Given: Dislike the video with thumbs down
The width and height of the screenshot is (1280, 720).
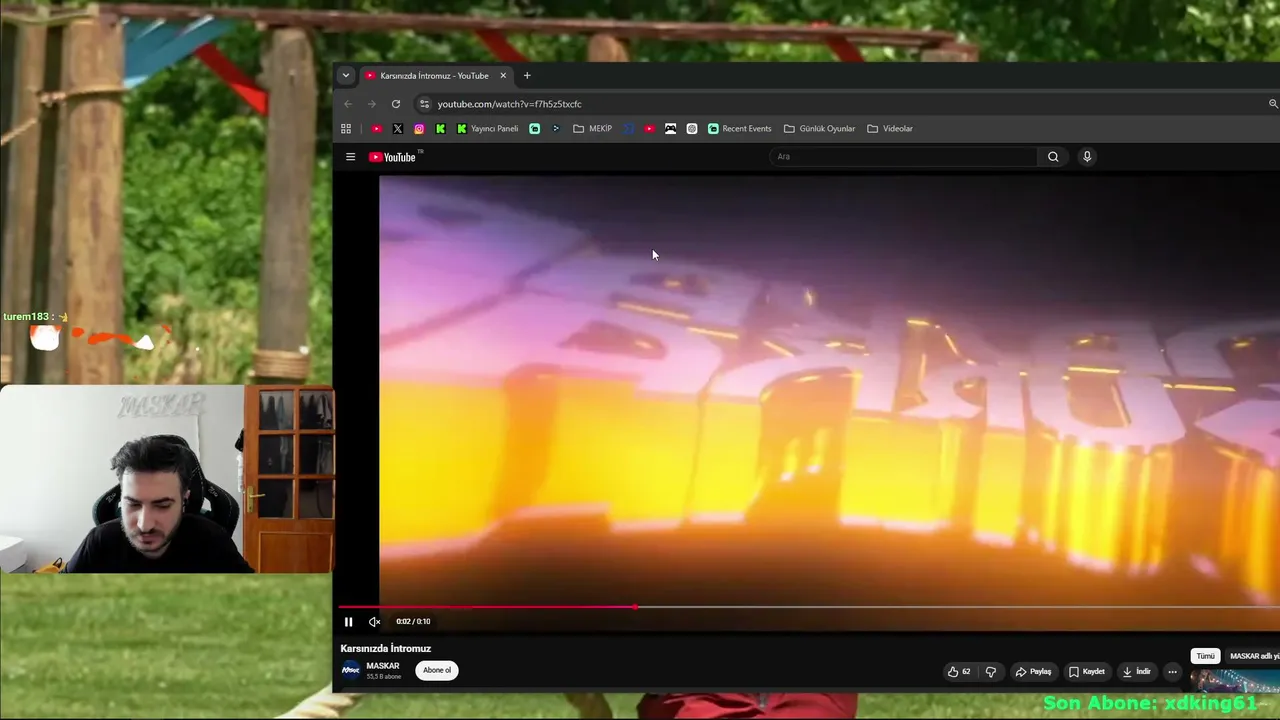Looking at the screenshot, I should coord(991,672).
